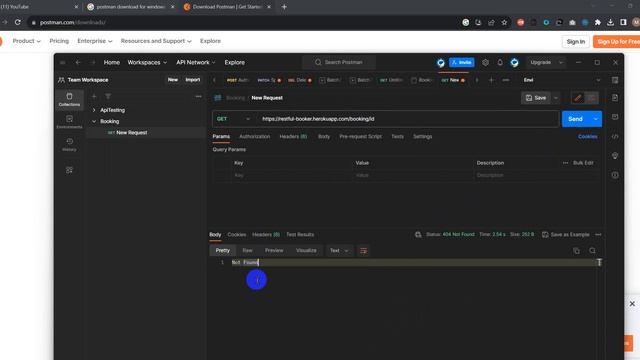The width and height of the screenshot is (640, 360).
Task: Open the light bulb icon in right sidebar
Action: pyautogui.click(x=615, y=156)
